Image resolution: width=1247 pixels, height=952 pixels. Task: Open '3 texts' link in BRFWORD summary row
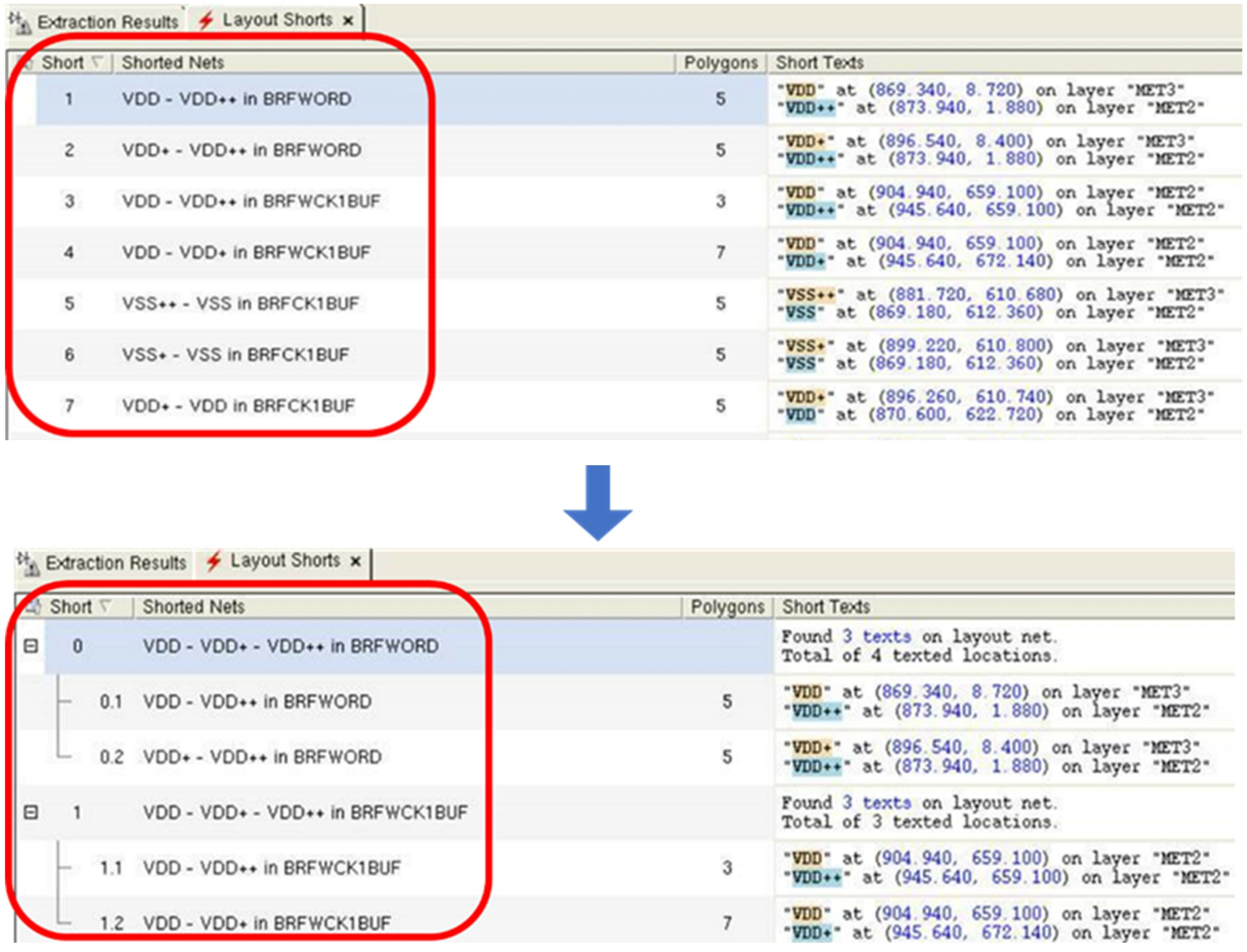tap(877, 636)
